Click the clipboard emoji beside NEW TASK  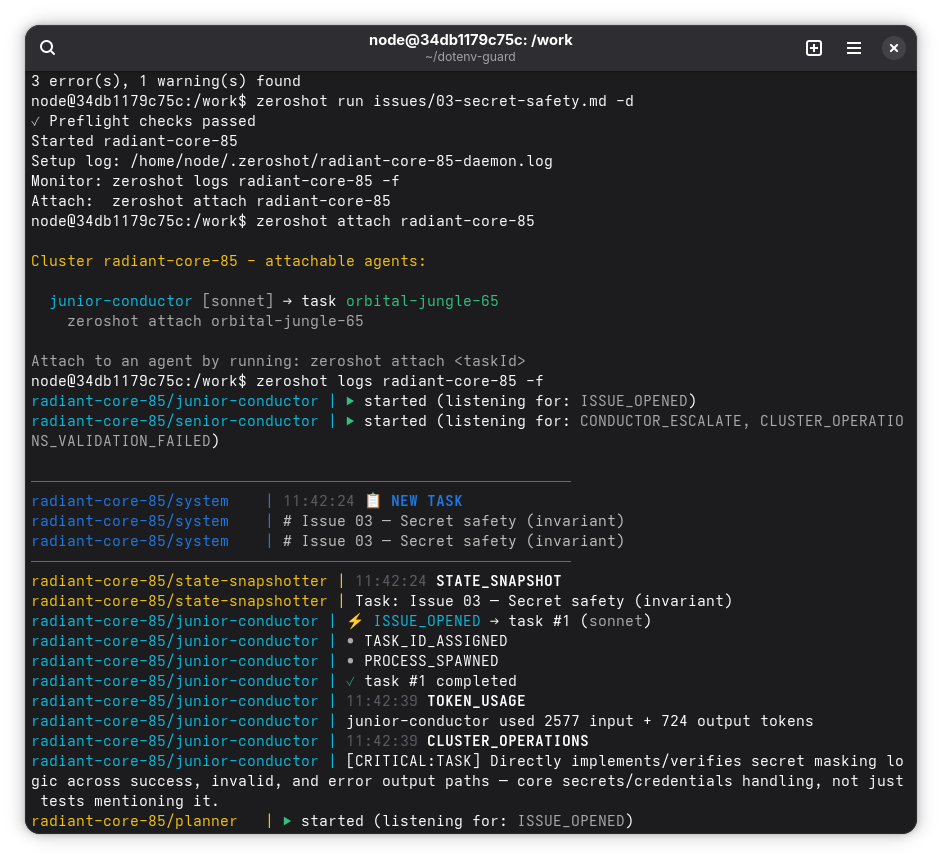373,500
